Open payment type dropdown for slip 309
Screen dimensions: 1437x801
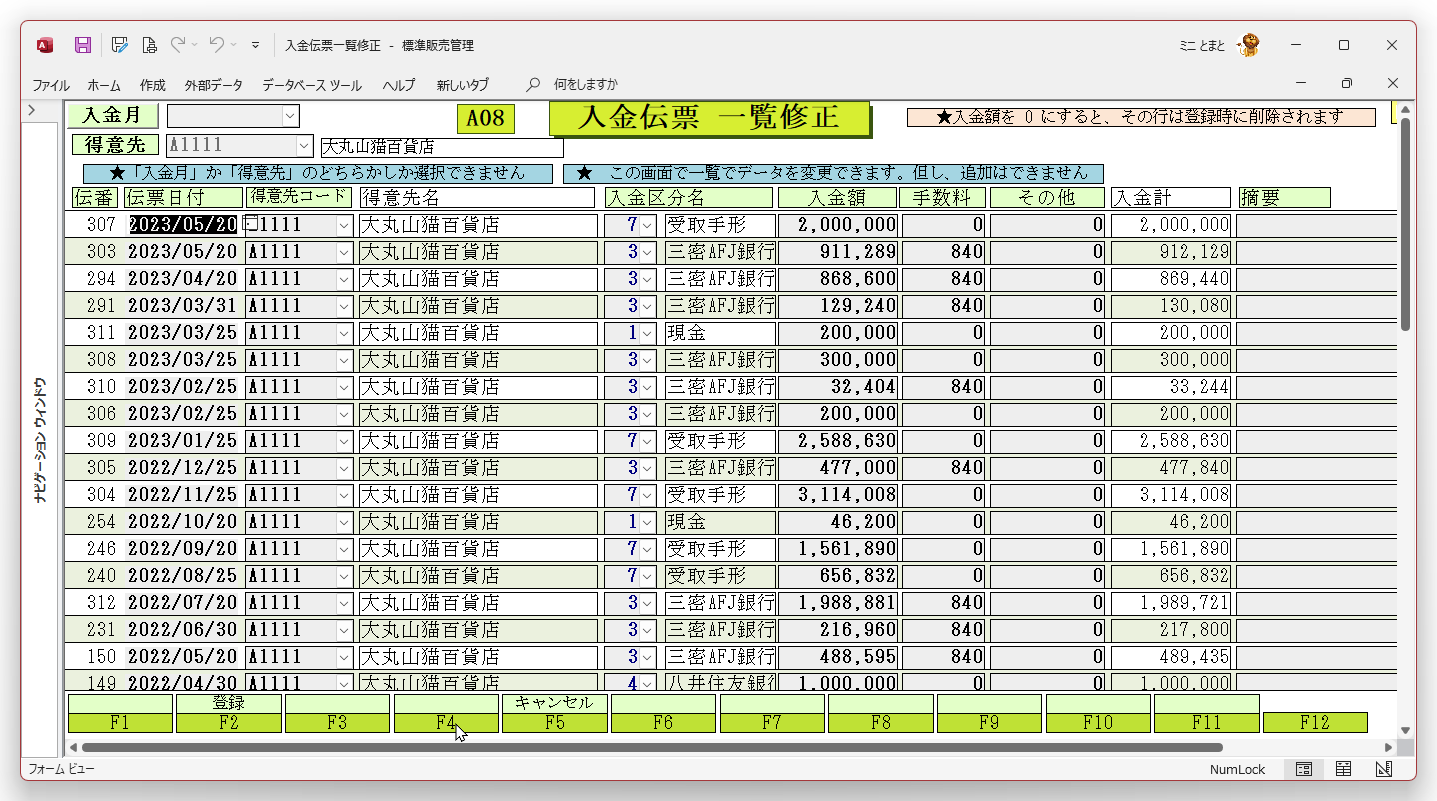pyautogui.click(x=648, y=441)
